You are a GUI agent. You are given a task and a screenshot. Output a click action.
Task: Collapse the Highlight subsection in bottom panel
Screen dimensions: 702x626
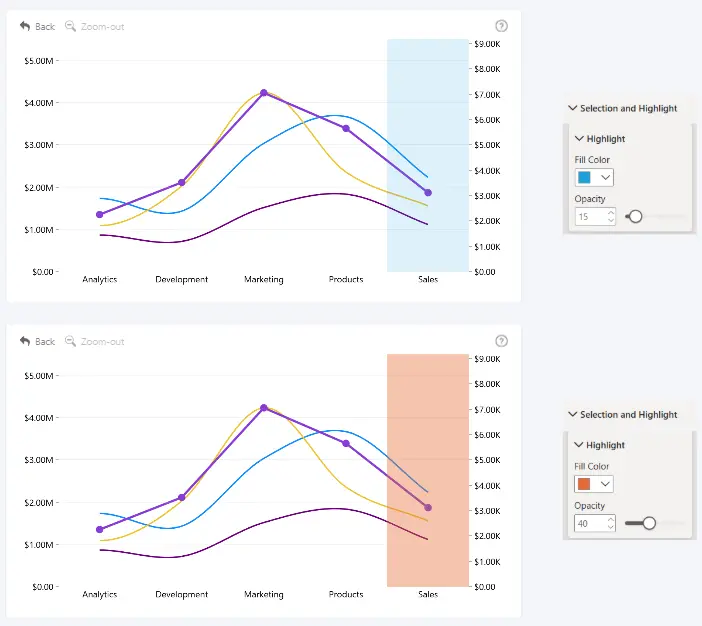pyautogui.click(x=578, y=445)
